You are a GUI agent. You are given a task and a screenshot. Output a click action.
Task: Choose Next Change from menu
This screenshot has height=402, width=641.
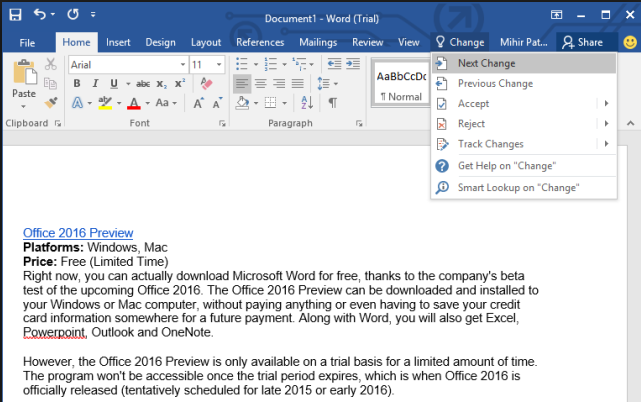(x=524, y=63)
